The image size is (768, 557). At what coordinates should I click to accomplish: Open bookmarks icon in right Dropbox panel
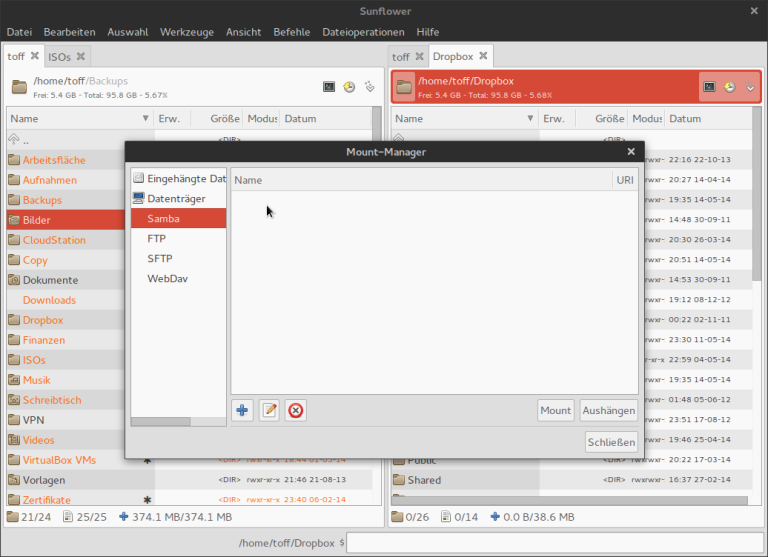tap(750, 87)
